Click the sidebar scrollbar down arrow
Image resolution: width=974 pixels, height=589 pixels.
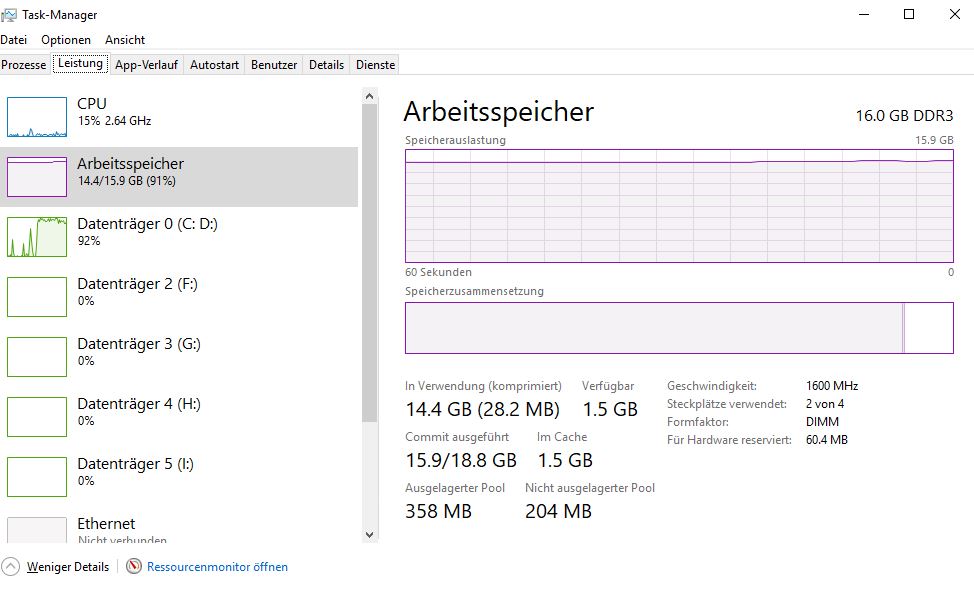pyautogui.click(x=371, y=536)
